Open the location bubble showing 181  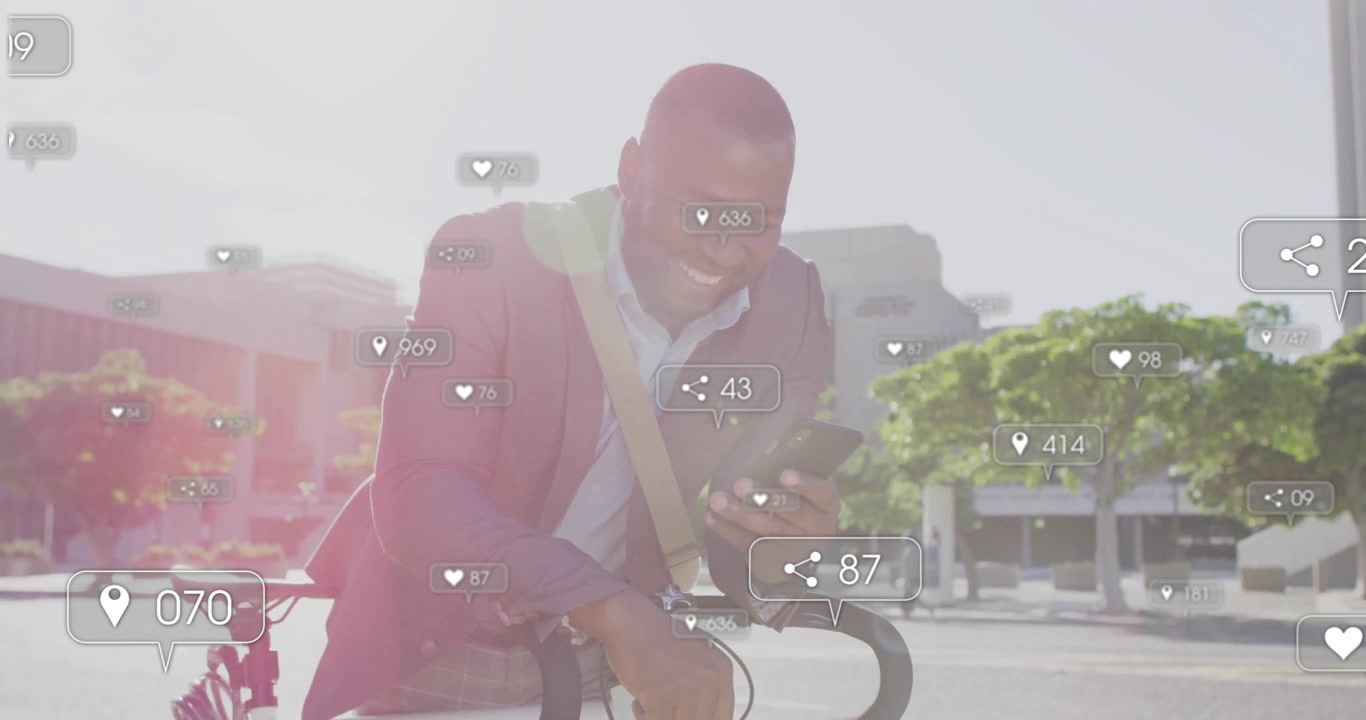point(1186,593)
